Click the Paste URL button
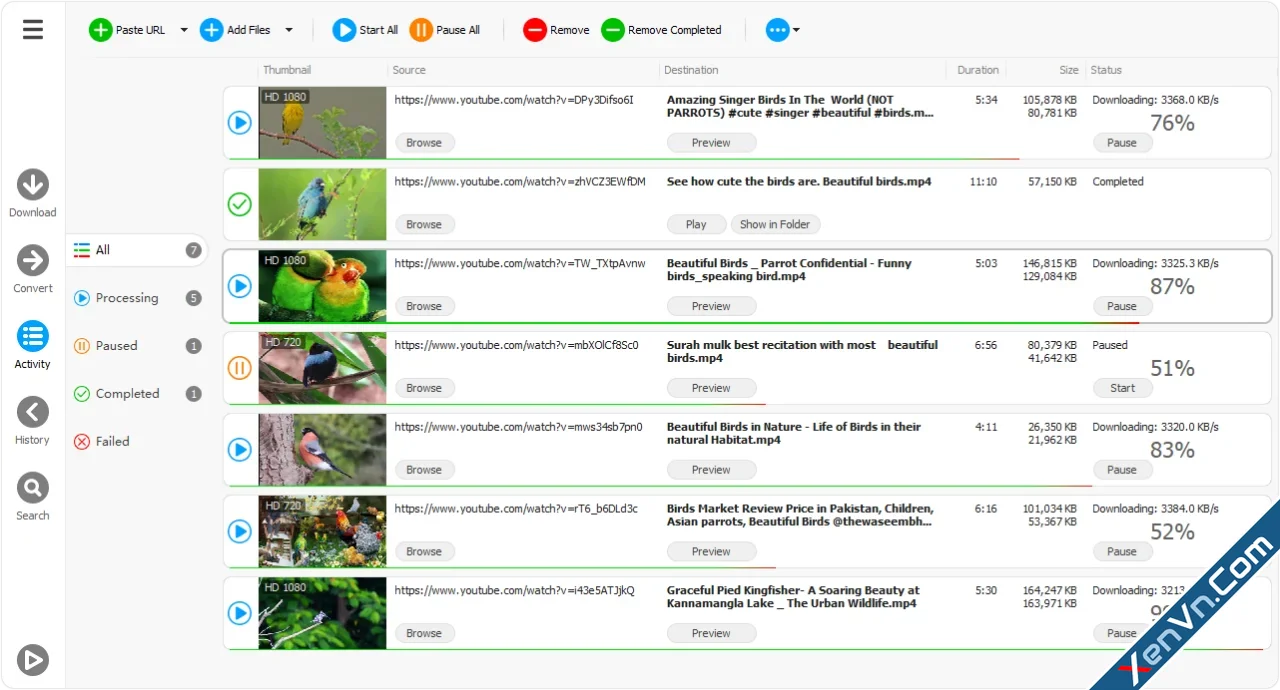The height and width of the screenshot is (690, 1280). click(128, 30)
